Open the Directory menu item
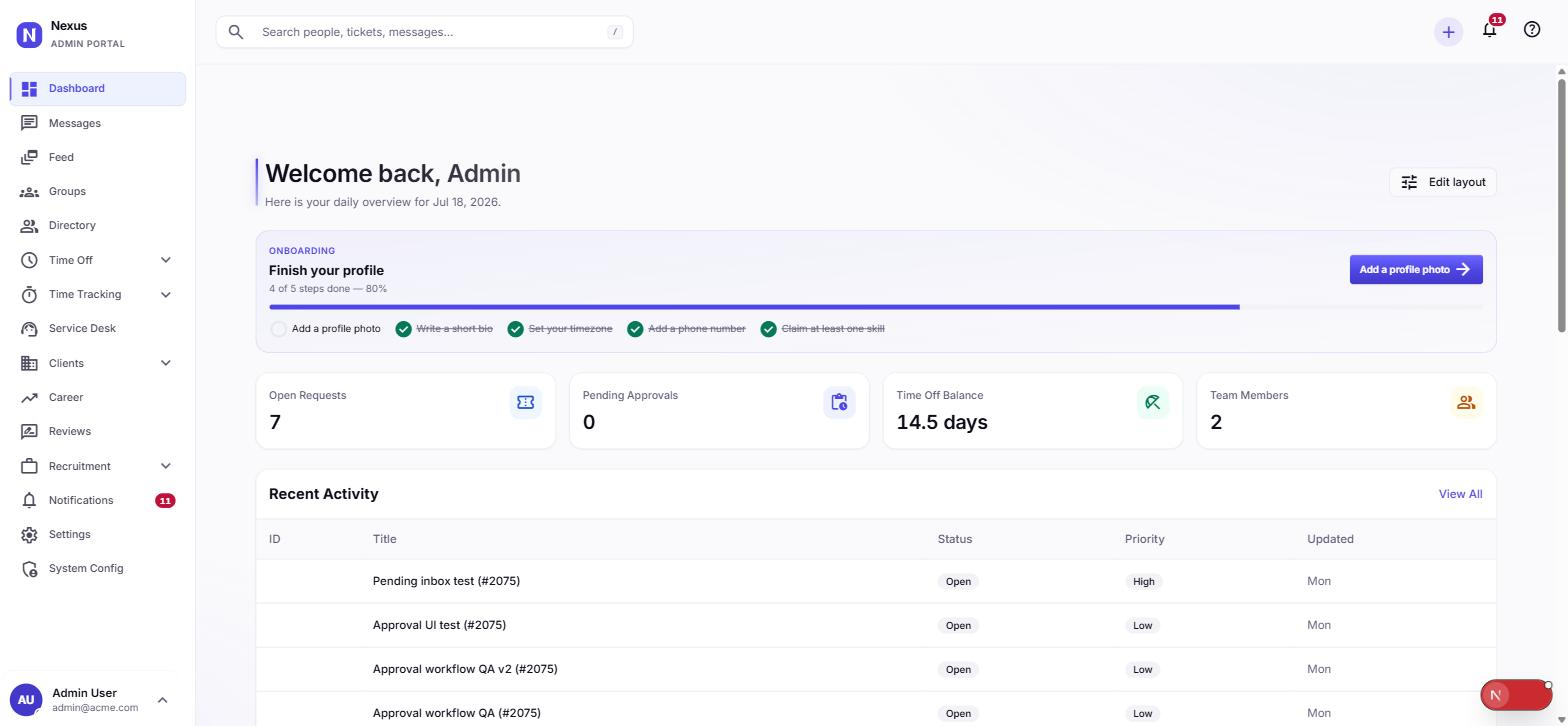The height and width of the screenshot is (726, 1568). (98, 225)
